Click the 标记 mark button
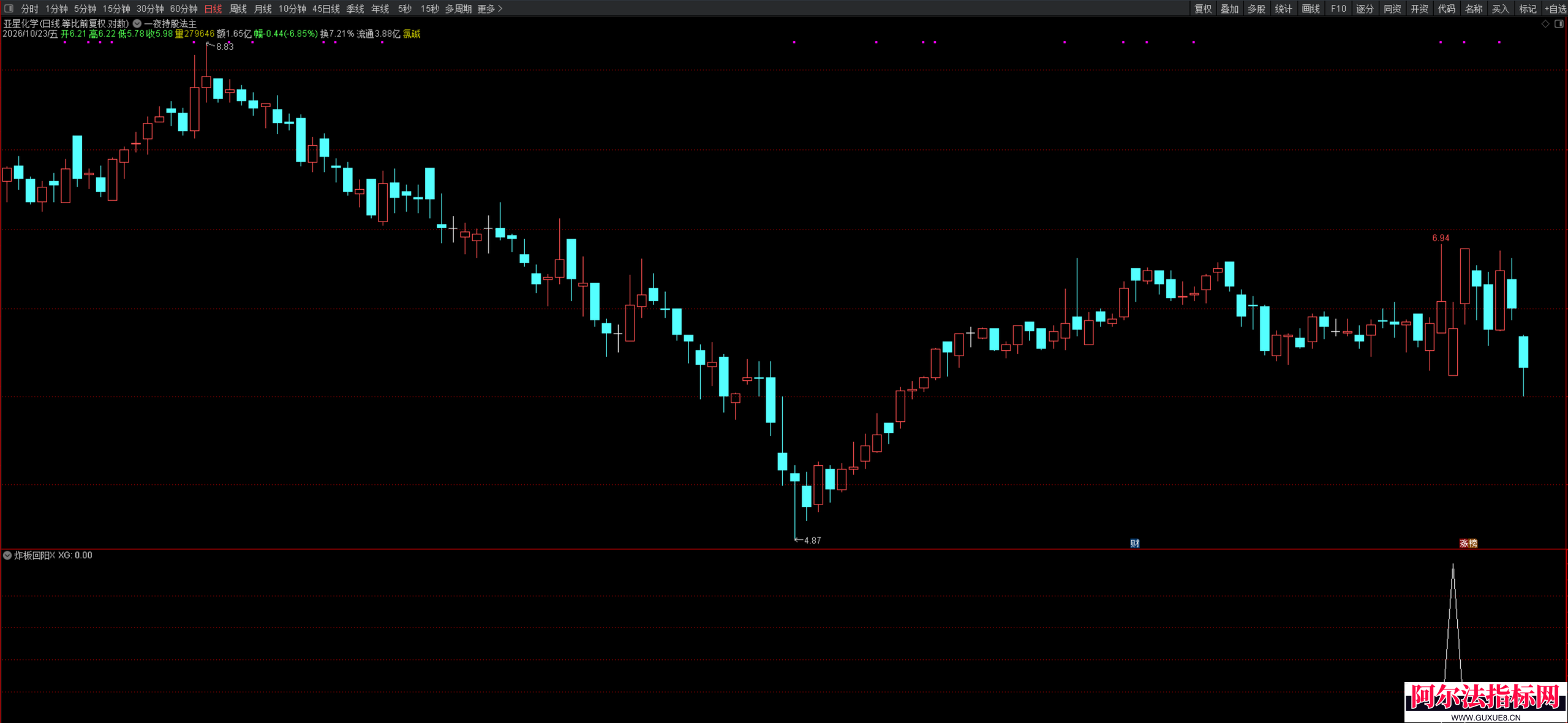Screen dimensions: 1568x723 pyautogui.click(x=1528, y=9)
